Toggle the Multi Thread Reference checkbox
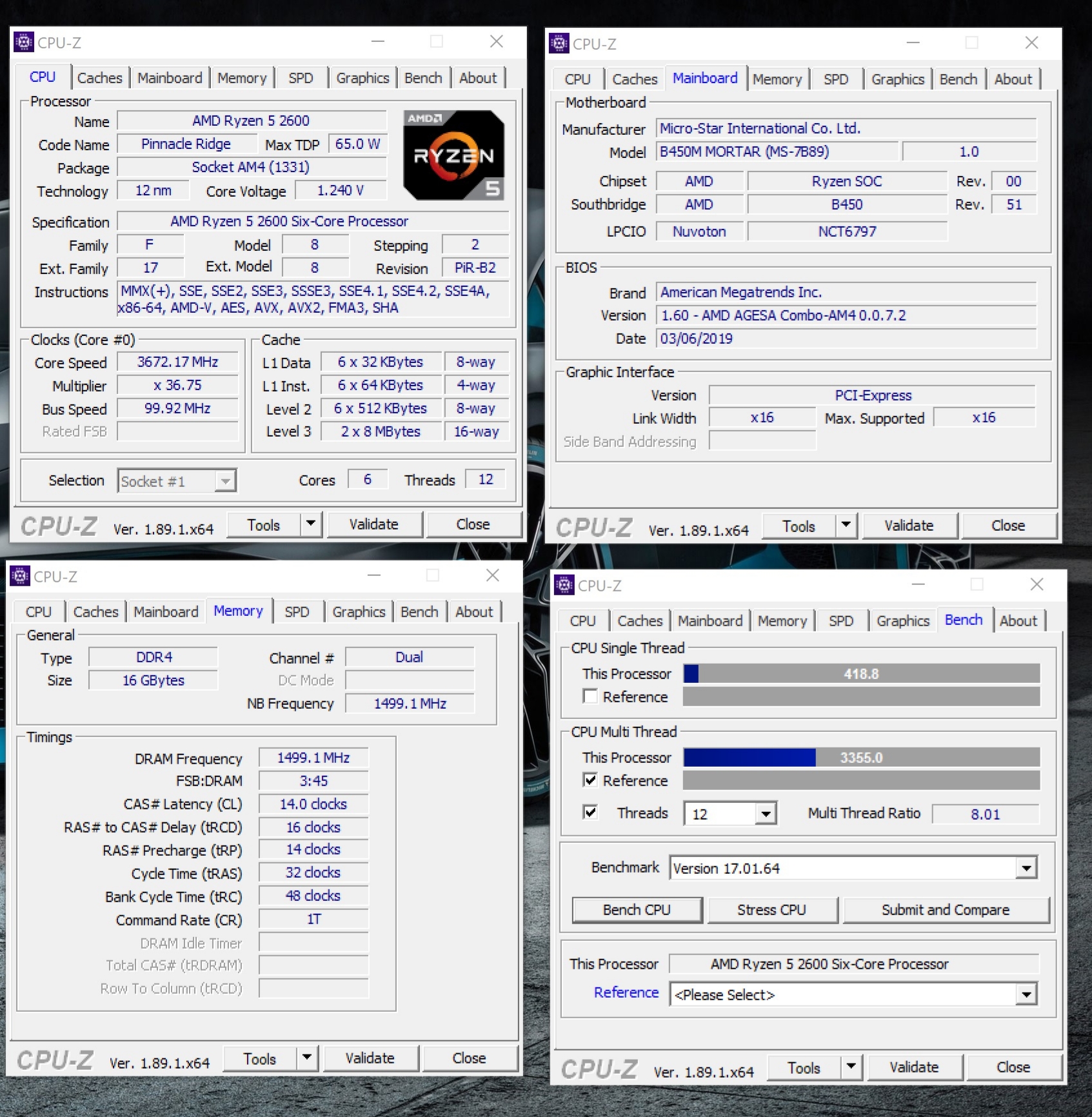 point(590,780)
